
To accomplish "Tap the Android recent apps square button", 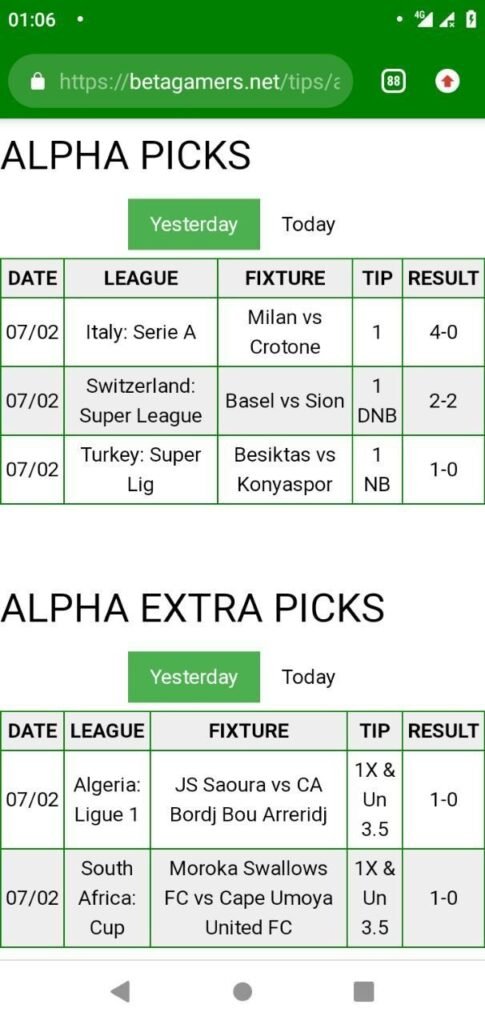I will click(x=364, y=991).
